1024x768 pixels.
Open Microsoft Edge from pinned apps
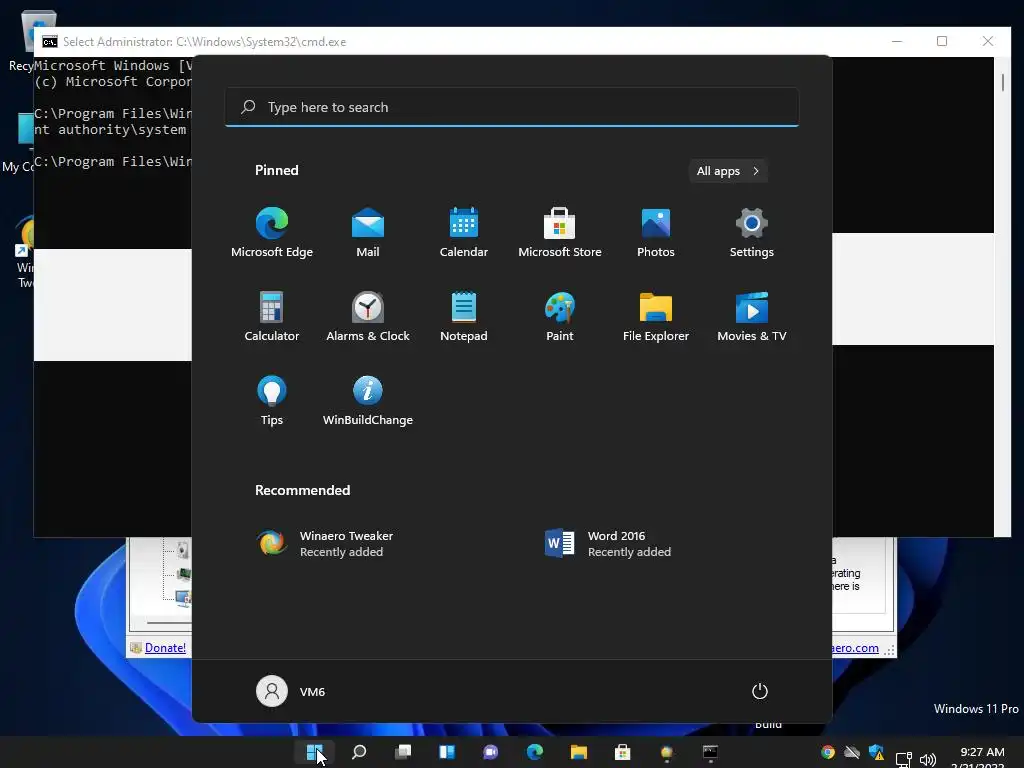coord(272,232)
